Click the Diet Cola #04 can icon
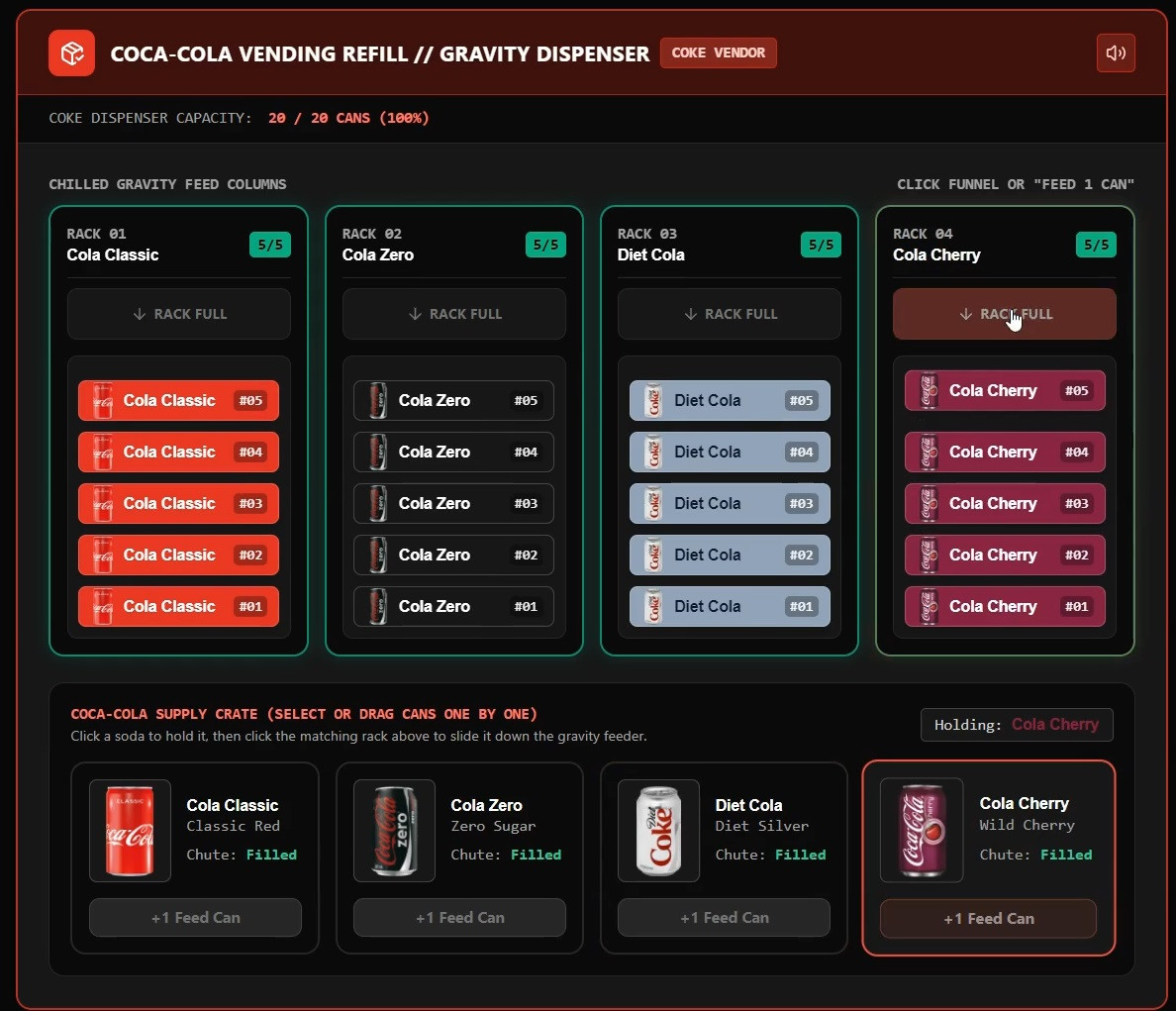Image resolution: width=1176 pixels, height=1011 pixels. (x=653, y=452)
